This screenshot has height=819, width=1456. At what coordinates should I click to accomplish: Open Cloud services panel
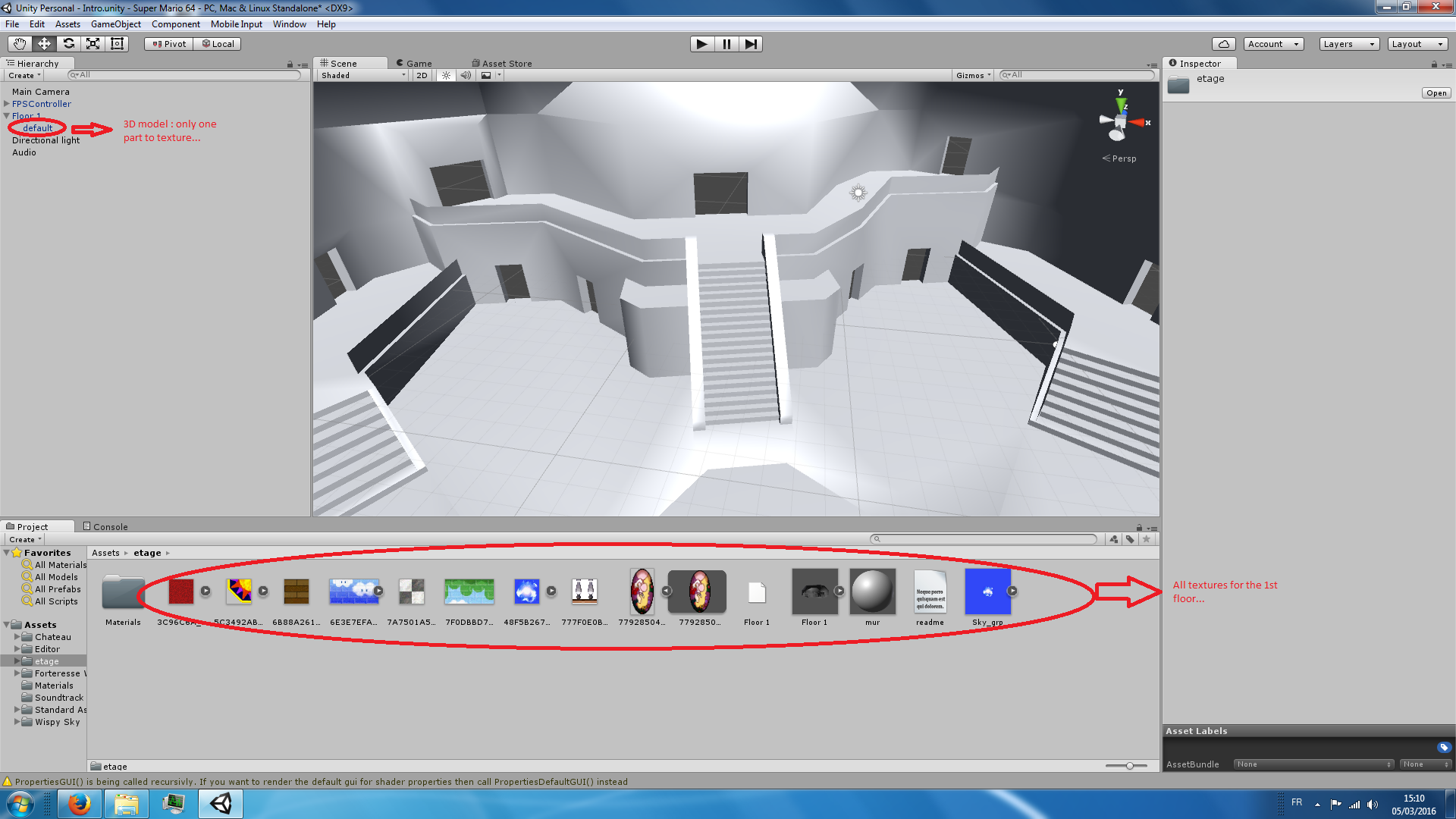point(1223,44)
